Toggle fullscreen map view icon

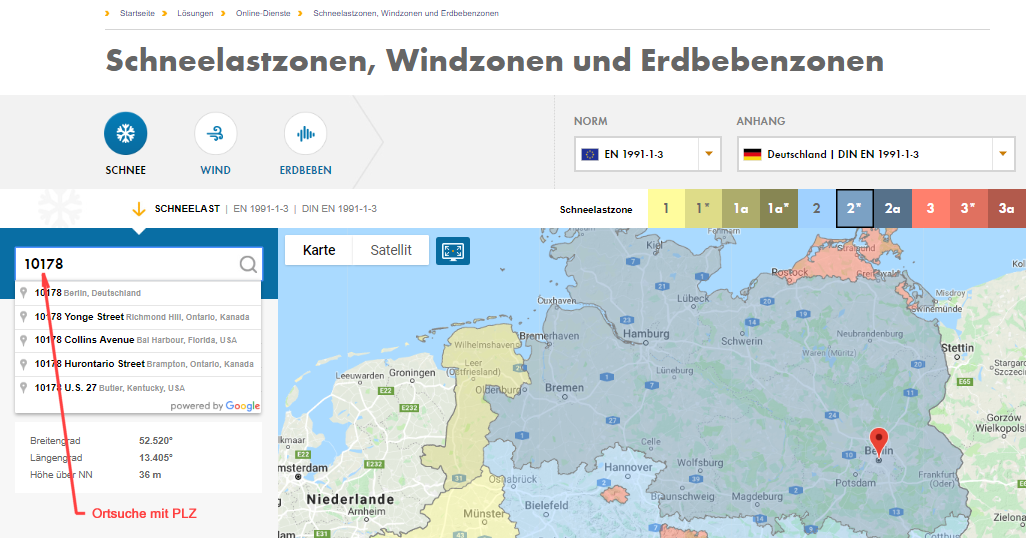[x=453, y=251]
